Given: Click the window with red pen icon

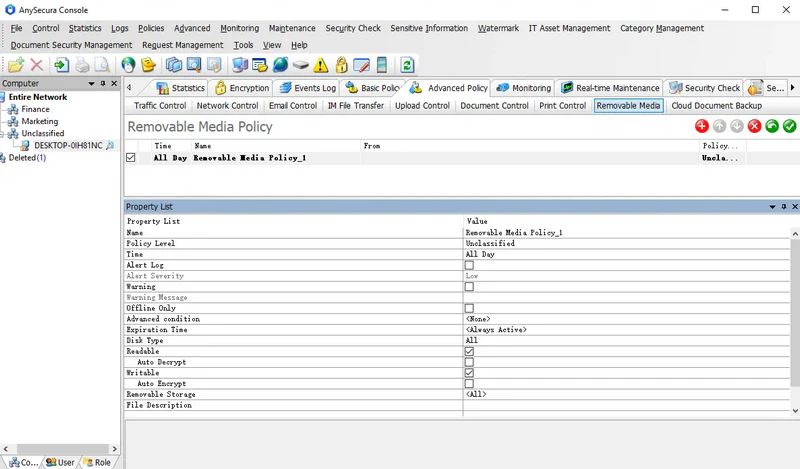Looking at the screenshot, I should tap(361, 65).
